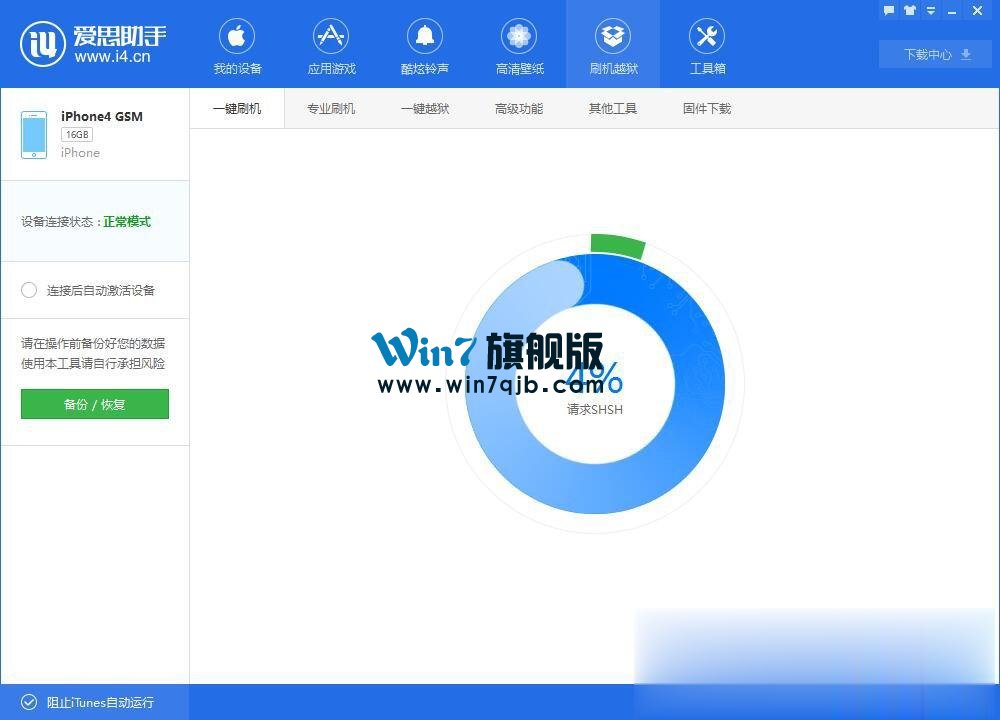Screen dimensions: 1000x720
Task: Close the 爱思助手 window
Action: (x=977, y=10)
